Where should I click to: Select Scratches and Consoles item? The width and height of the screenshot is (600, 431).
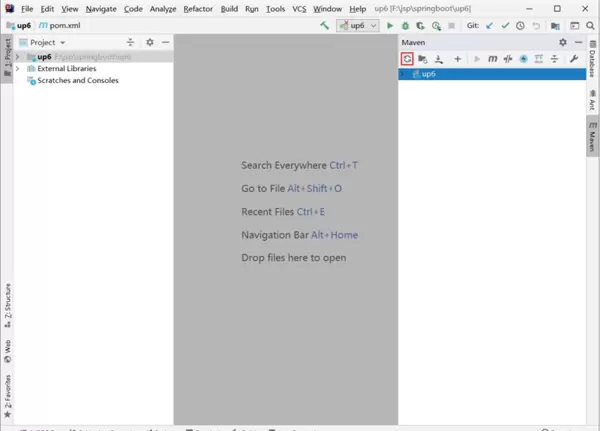click(x=77, y=81)
